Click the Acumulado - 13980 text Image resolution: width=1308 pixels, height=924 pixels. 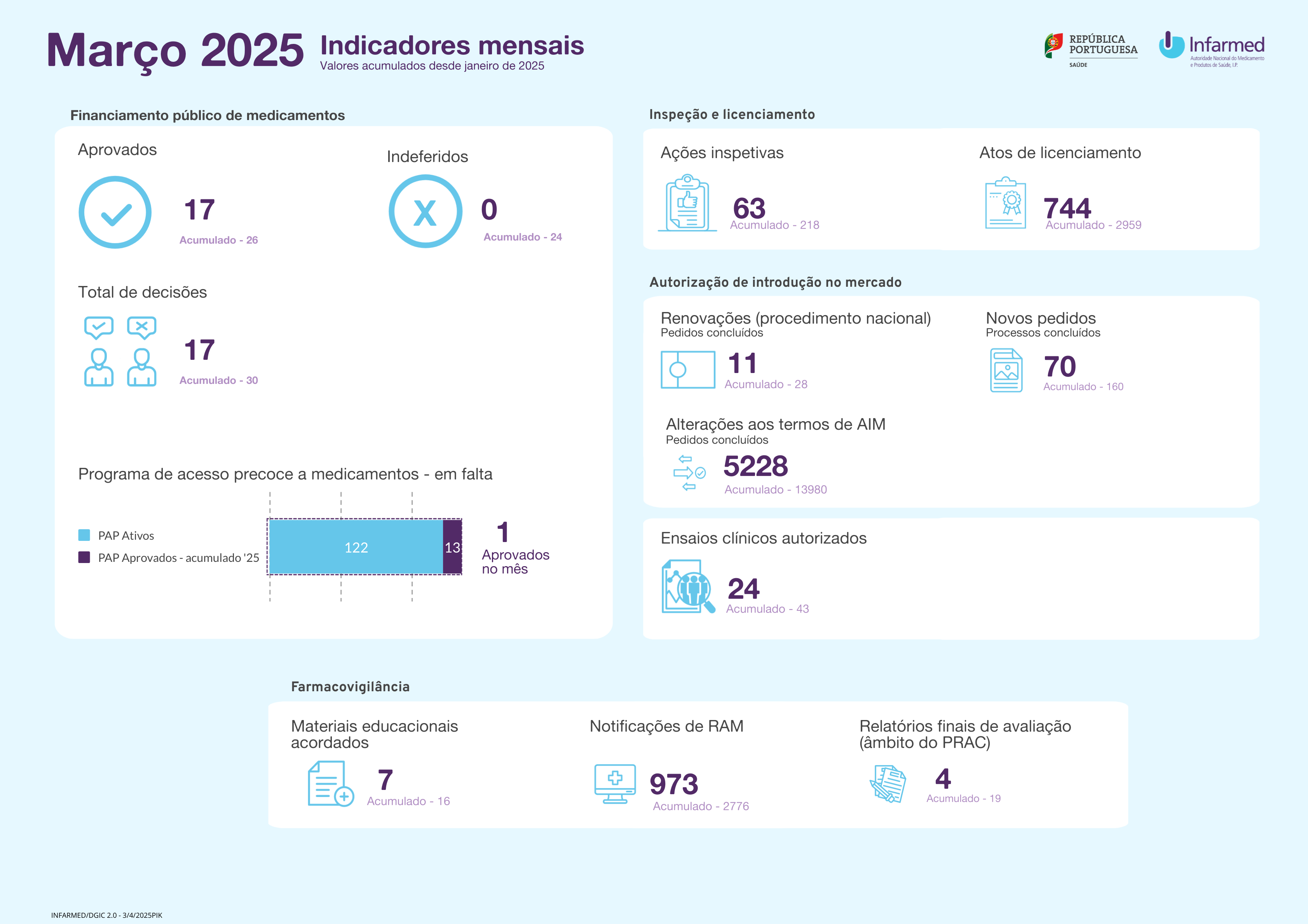point(775,489)
